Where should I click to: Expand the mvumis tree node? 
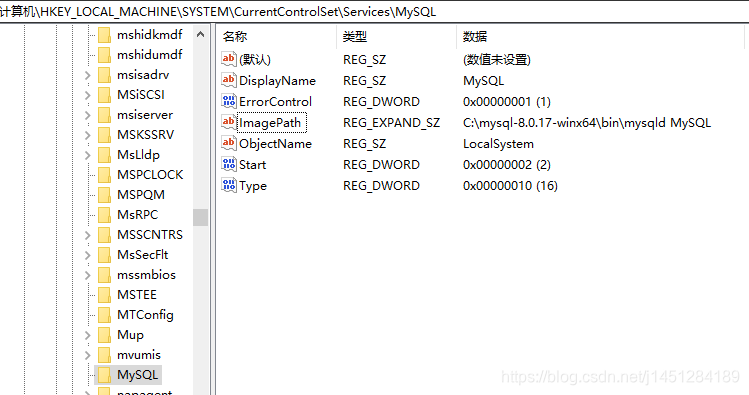click(x=87, y=356)
